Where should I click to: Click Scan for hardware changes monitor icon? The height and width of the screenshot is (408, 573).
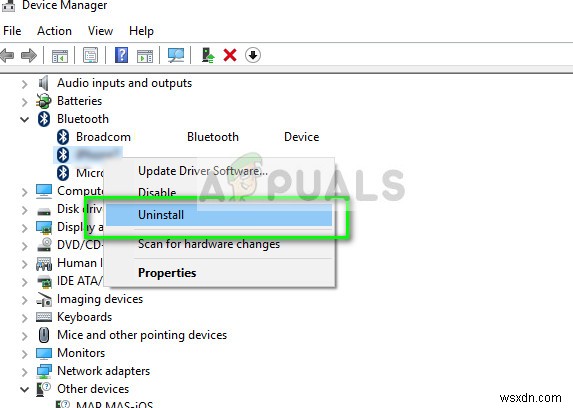pyautogui.click(x=176, y=56)
